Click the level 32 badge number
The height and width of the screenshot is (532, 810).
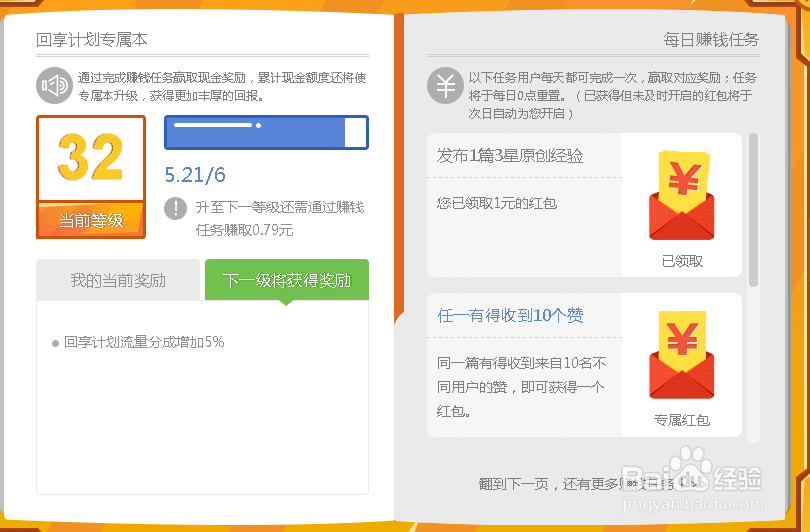point(91,158)
